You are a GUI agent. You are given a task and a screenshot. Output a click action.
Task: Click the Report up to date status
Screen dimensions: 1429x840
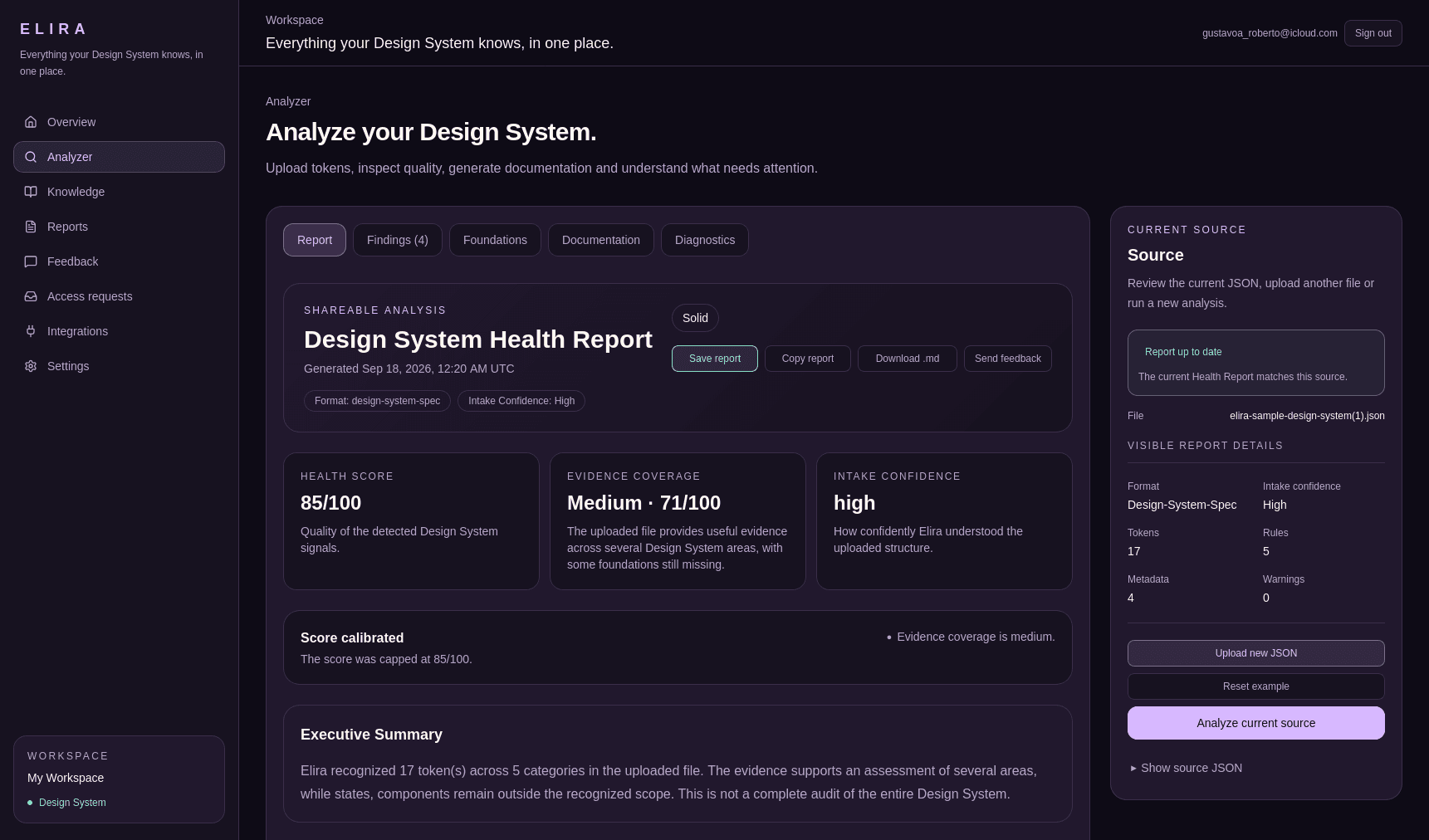(x=1183, y=352)
